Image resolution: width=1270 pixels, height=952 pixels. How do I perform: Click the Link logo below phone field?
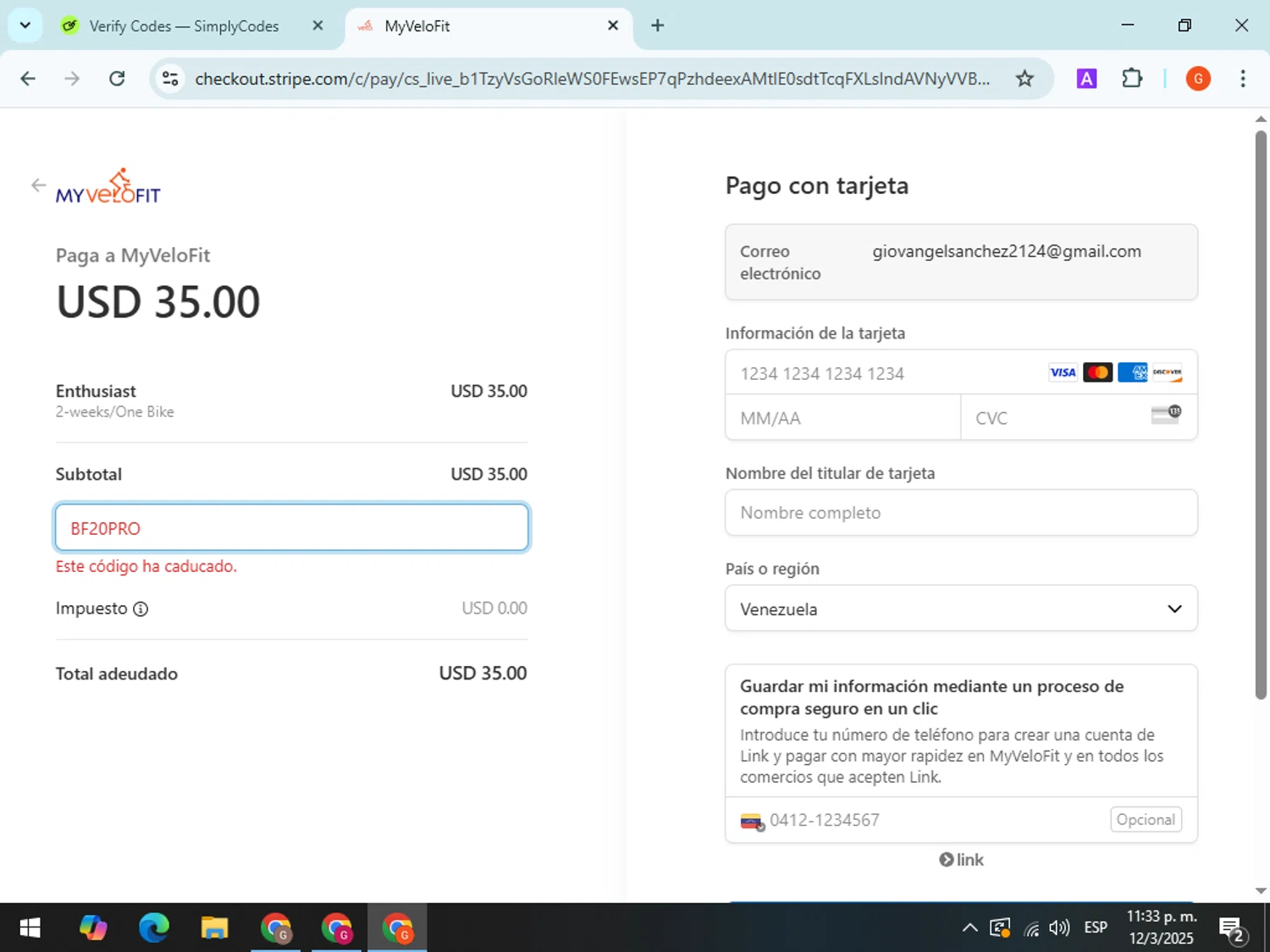coord(961,860)
